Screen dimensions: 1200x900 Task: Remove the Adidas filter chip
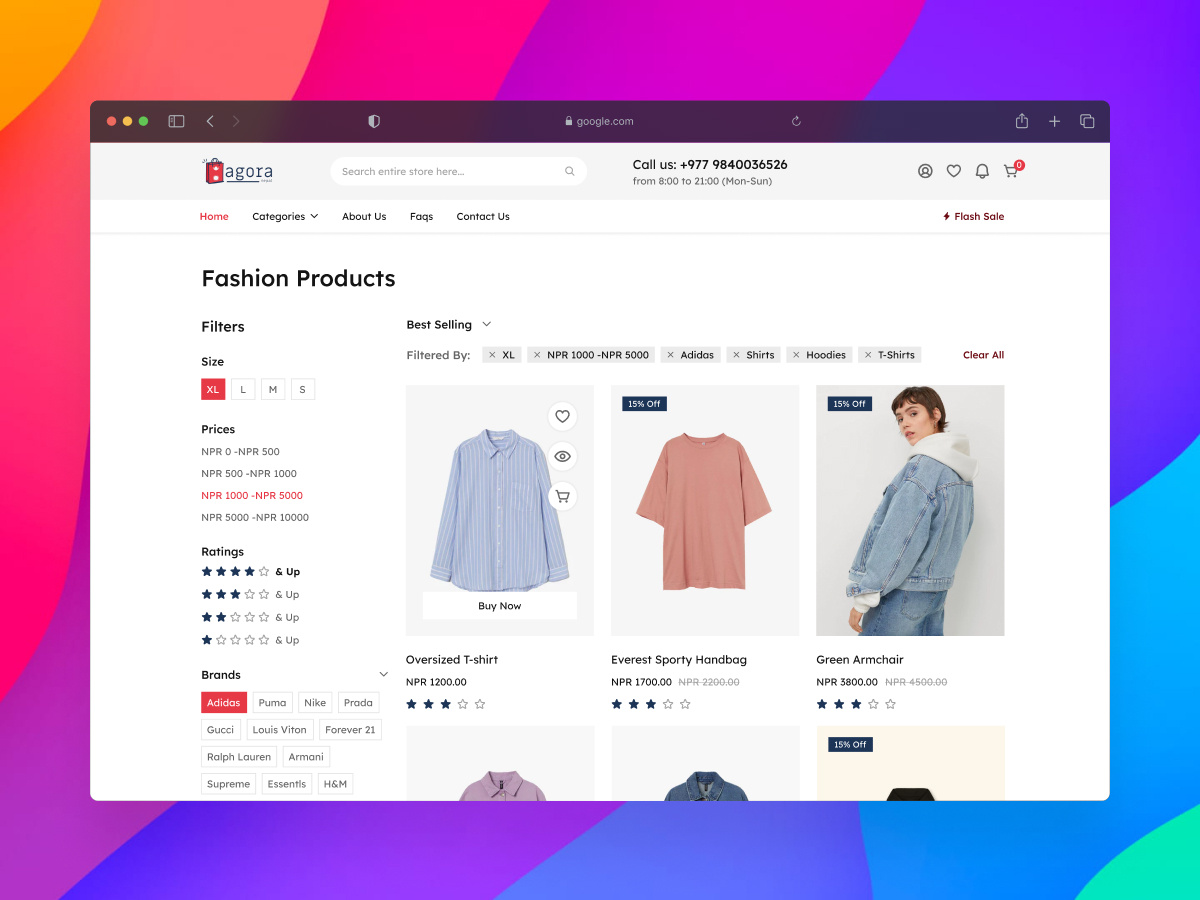(670, 355)
